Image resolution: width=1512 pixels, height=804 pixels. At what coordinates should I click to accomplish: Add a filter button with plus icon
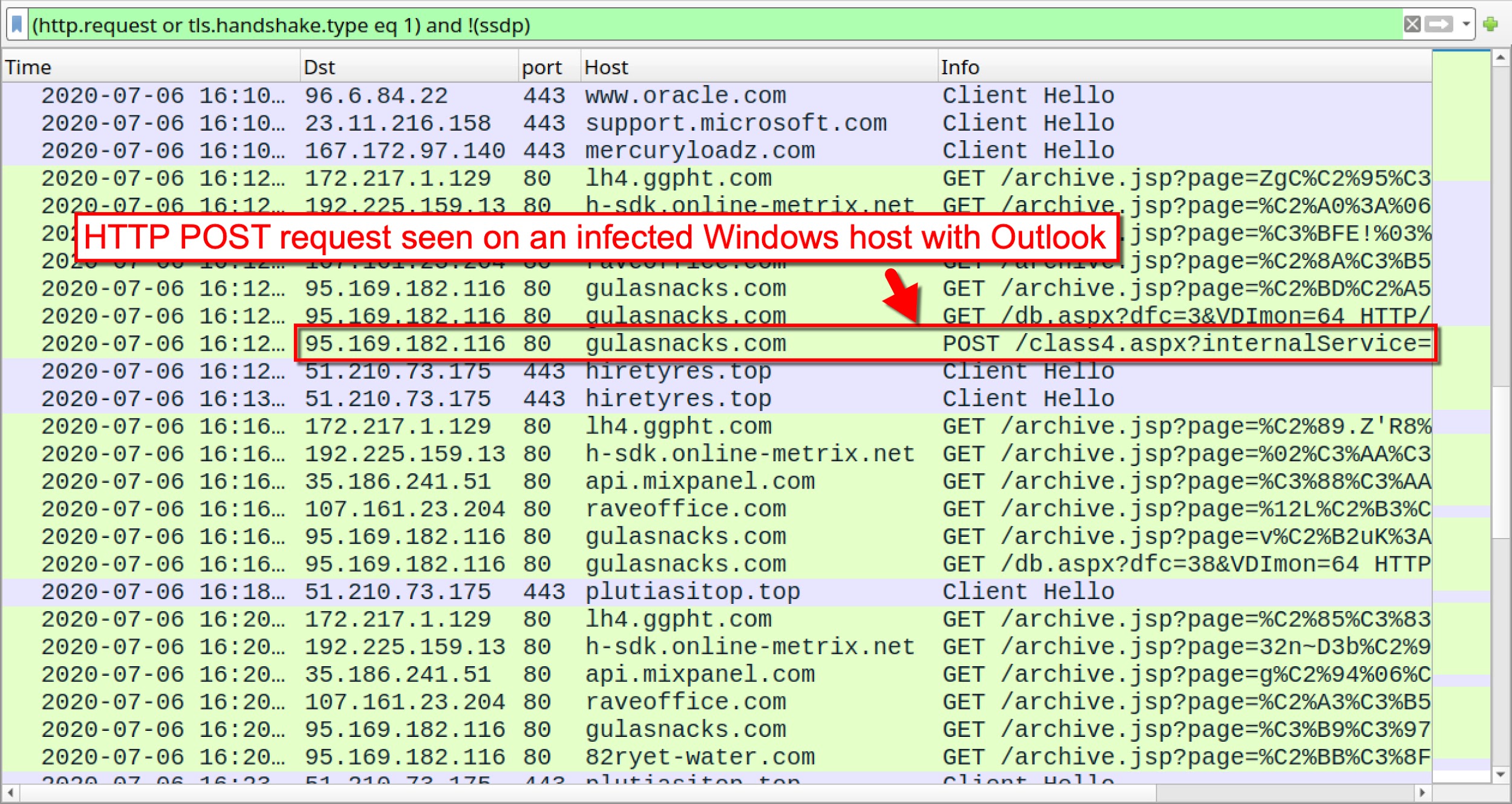[x=1491, y=25]
